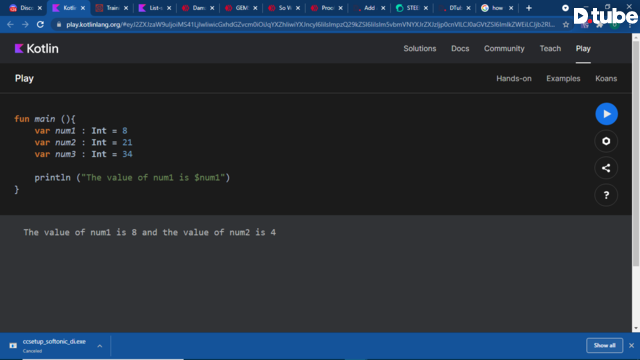640x360 pixels.
Task: Open a new browser tab
Action: pos(529,8)
